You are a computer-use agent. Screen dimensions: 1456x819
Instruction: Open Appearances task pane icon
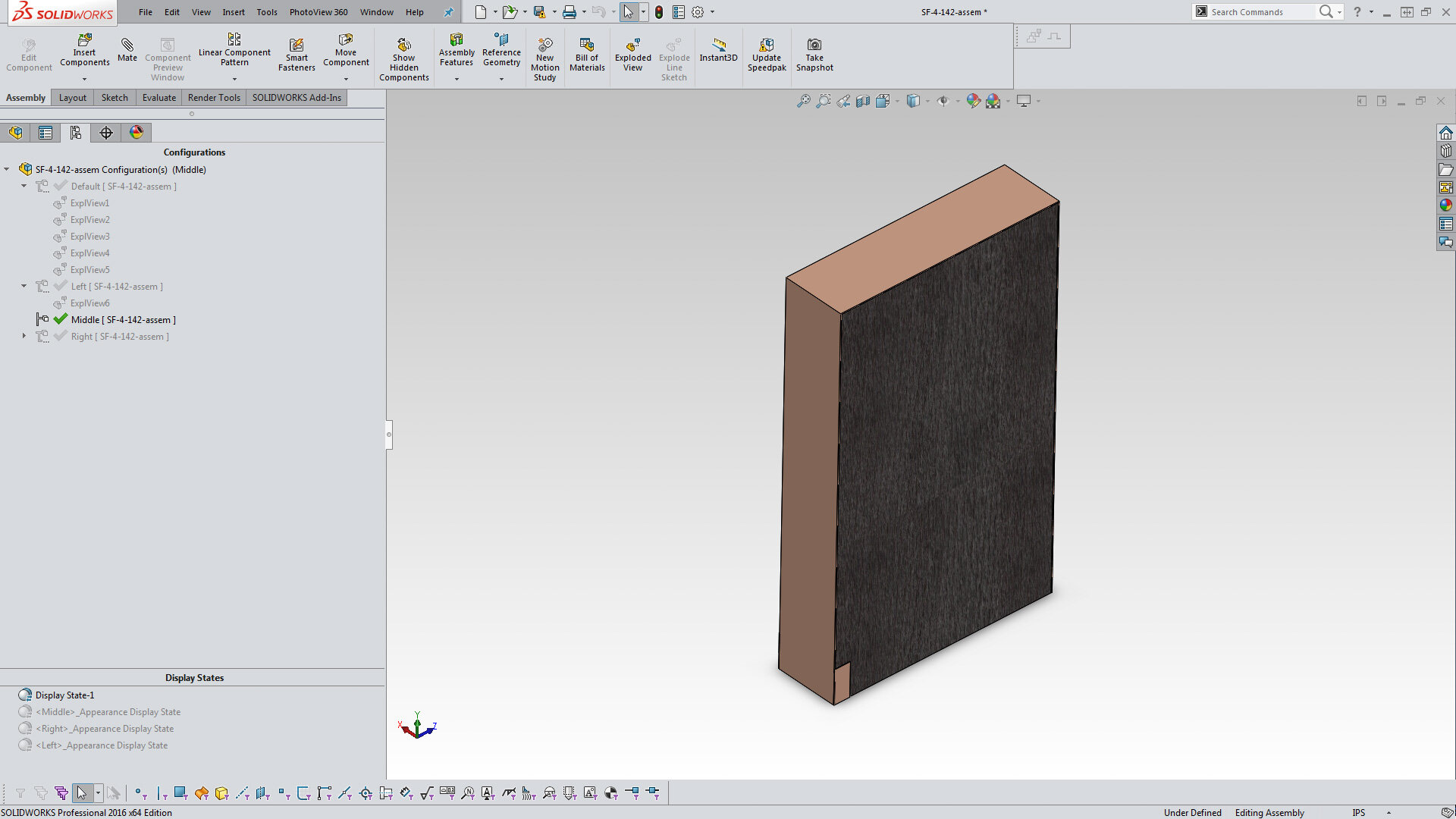point(1446,206)
